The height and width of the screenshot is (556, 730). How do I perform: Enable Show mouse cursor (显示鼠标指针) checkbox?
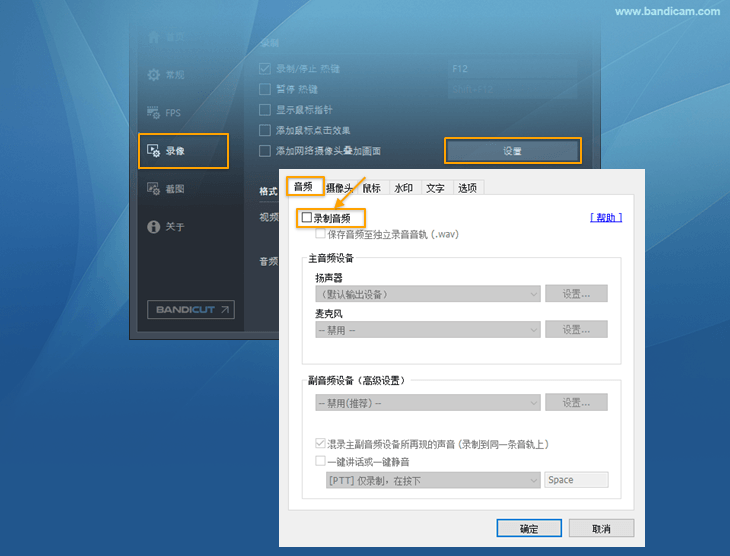click(x=265, y=110)
